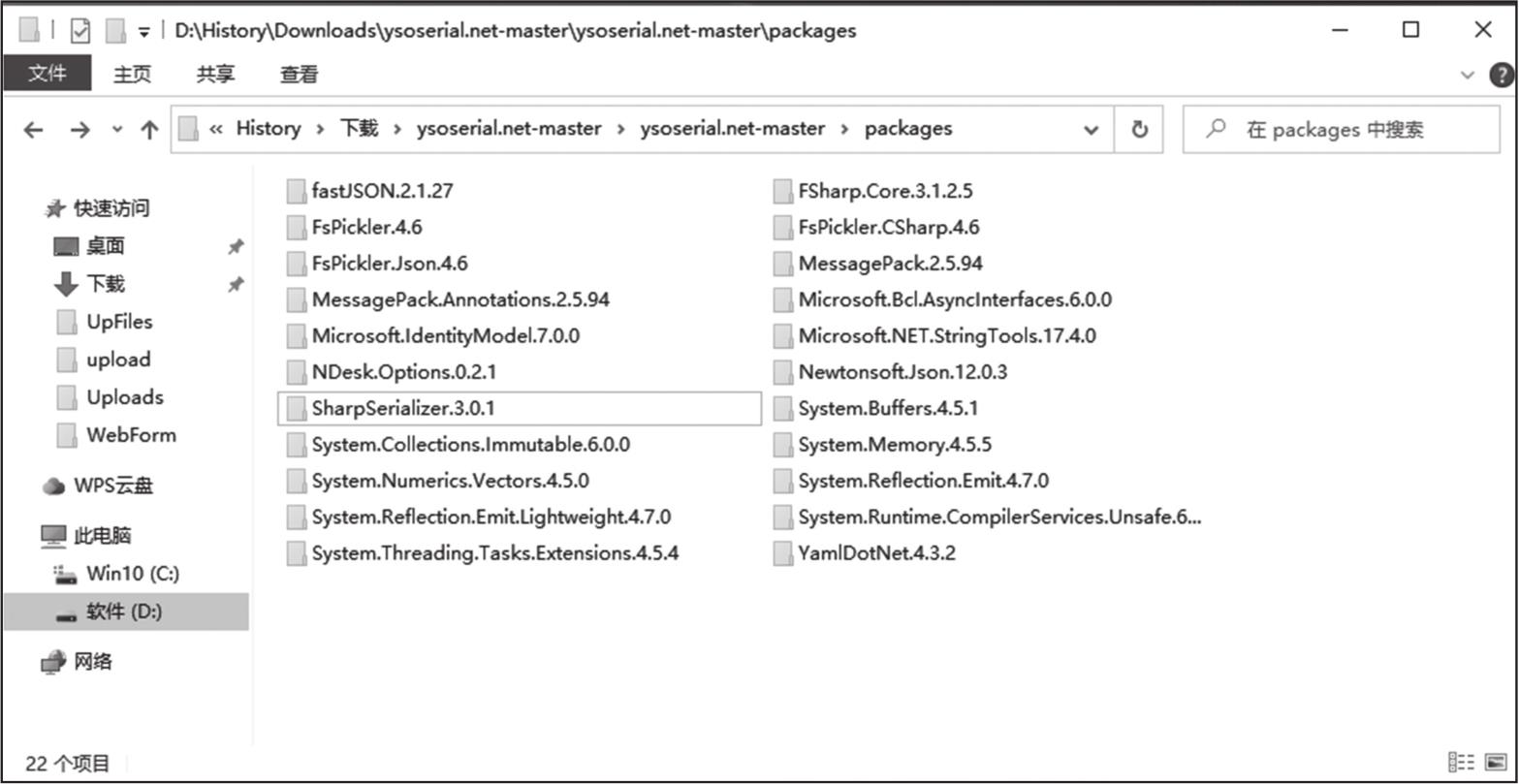Screen dimensions: 1519x784
Task: Open the Customize Quick Access Toolbar dropdown
Action: (x=143, y=32)
